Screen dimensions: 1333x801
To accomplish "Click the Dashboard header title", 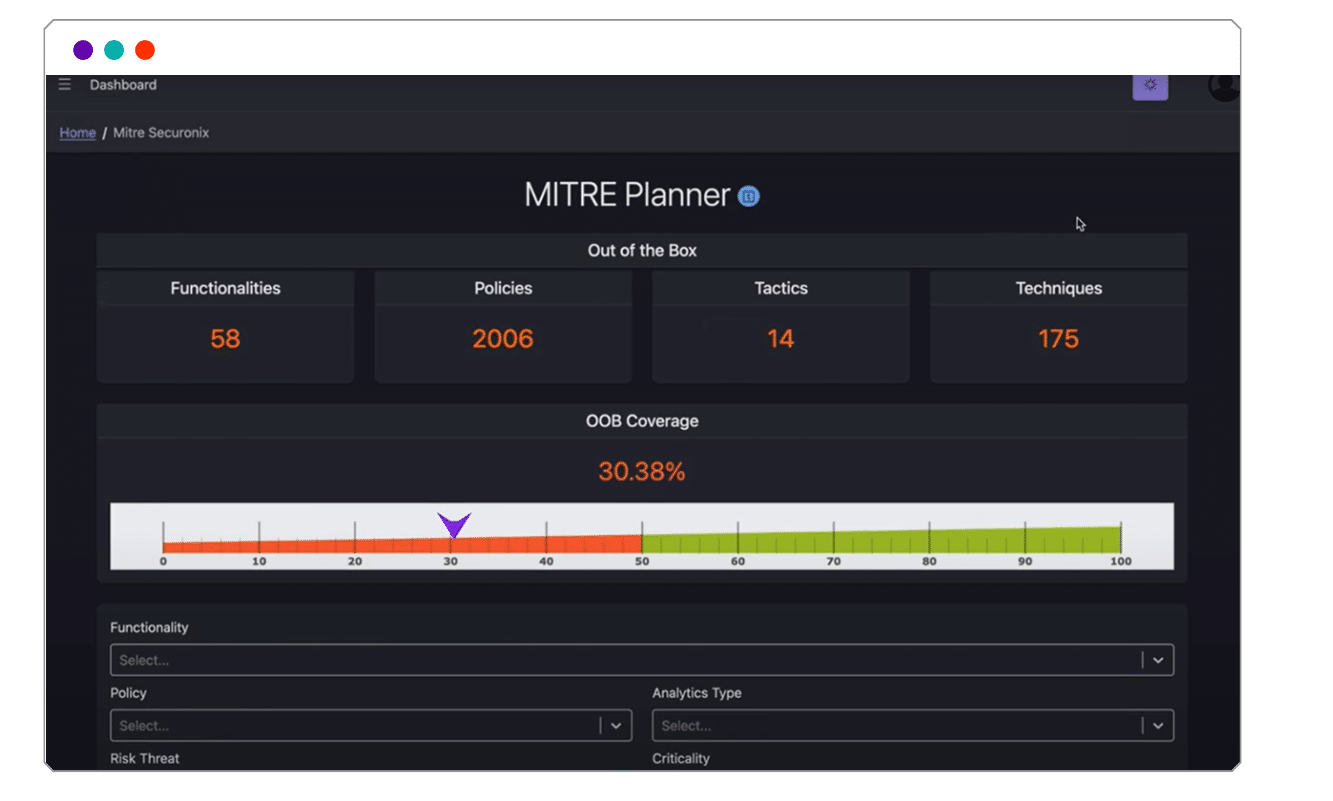I will 123,85.
